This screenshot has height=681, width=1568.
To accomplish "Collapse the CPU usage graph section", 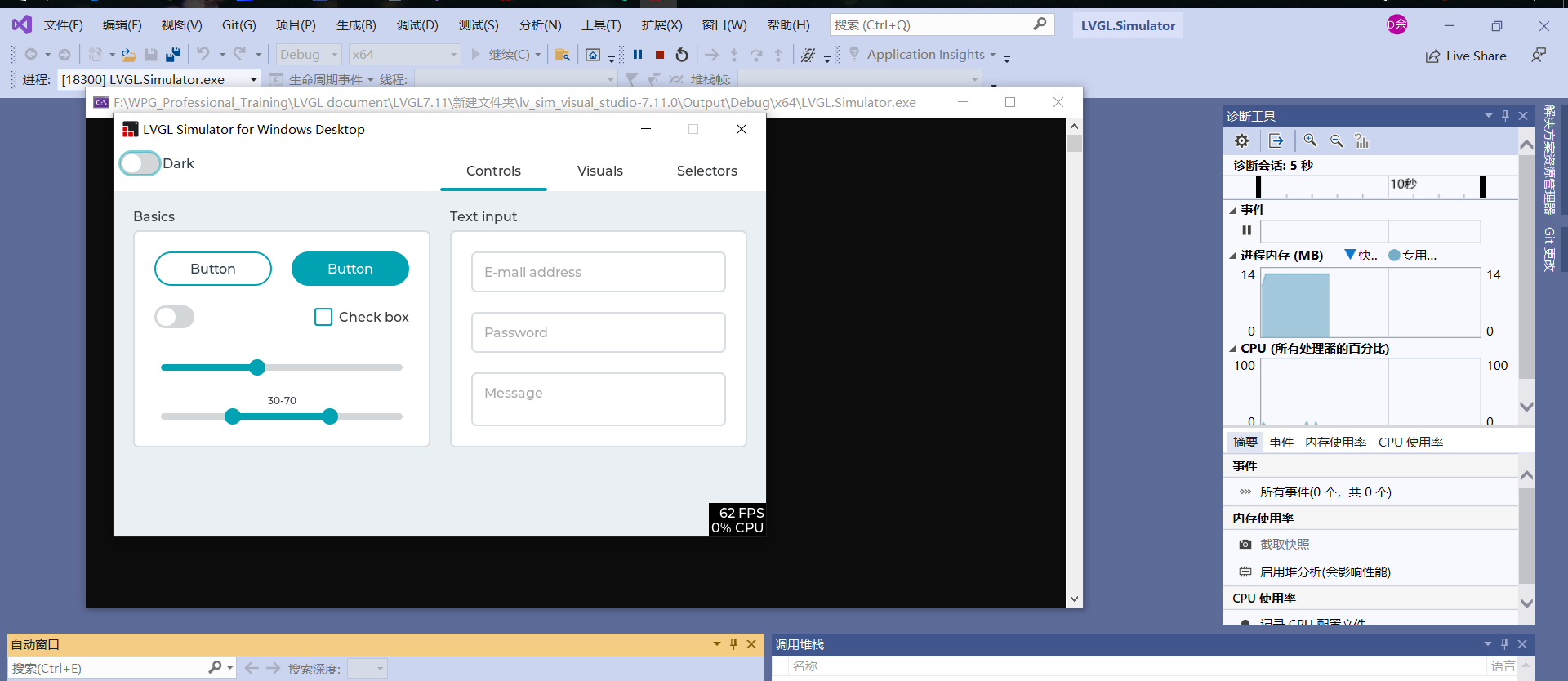I will [x=1233, y=349].
